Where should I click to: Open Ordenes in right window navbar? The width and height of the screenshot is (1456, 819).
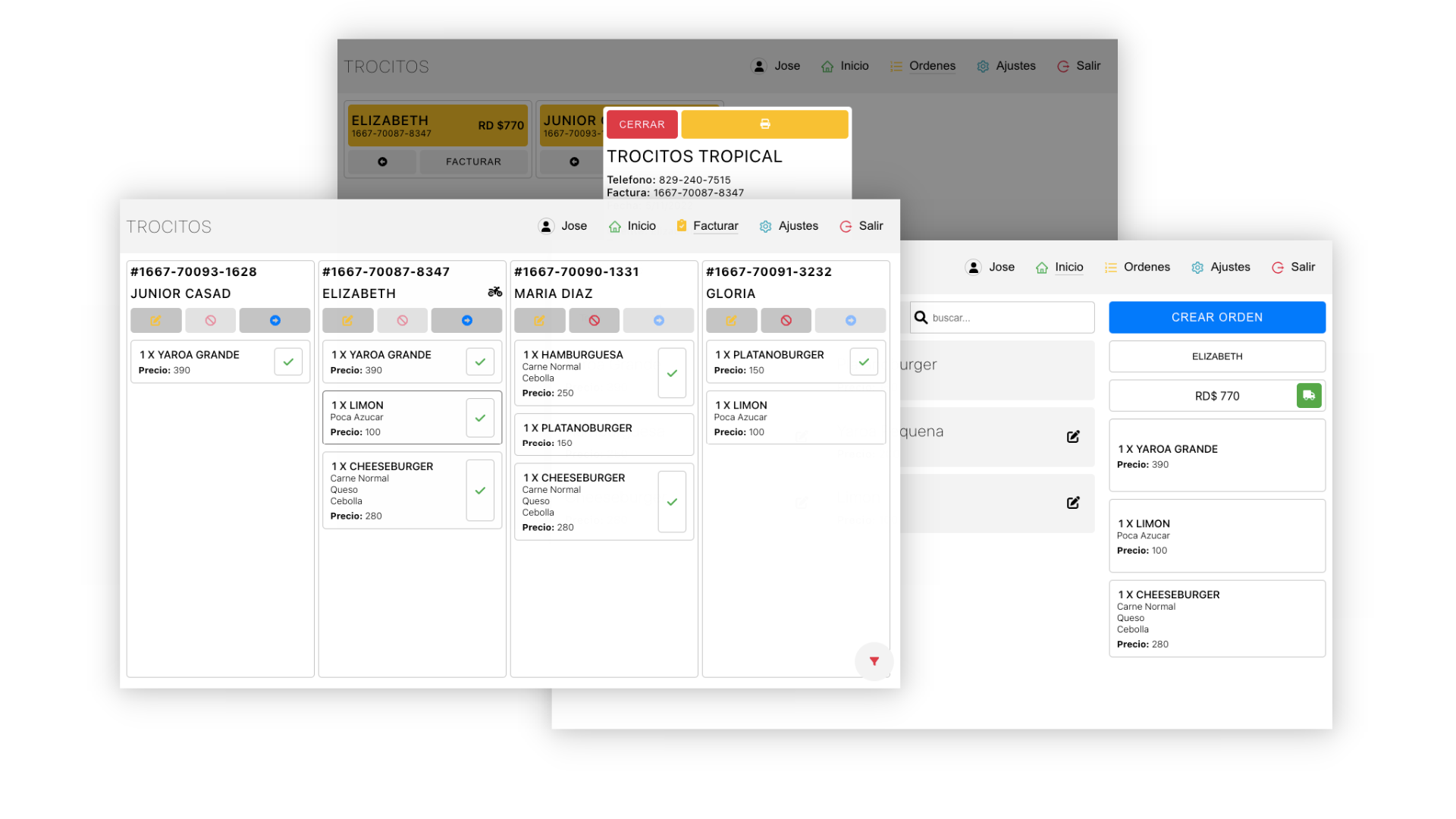(x=1137, y=267)
